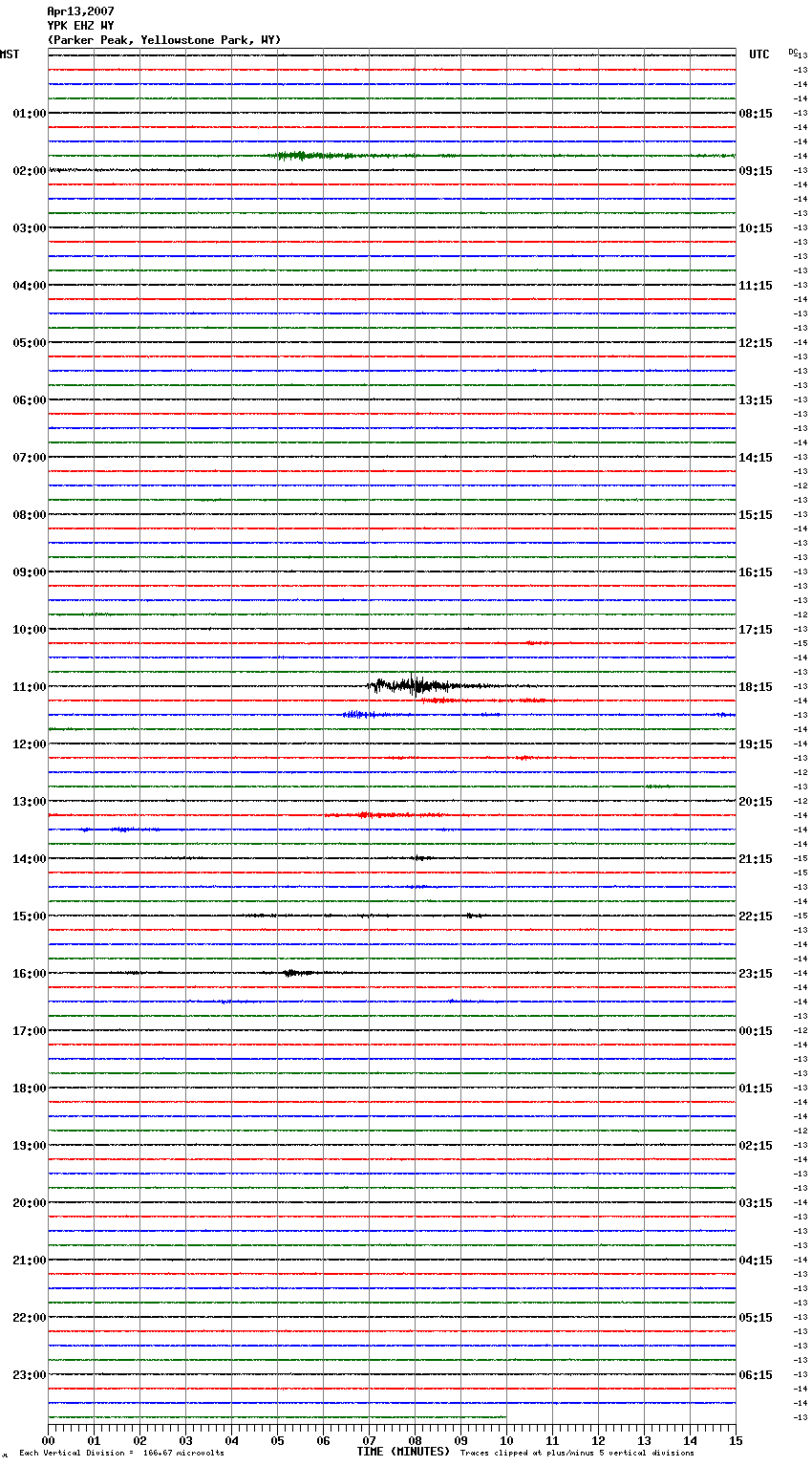
Task: Click the 08:15 UTC time label
Action: (756, 114)
